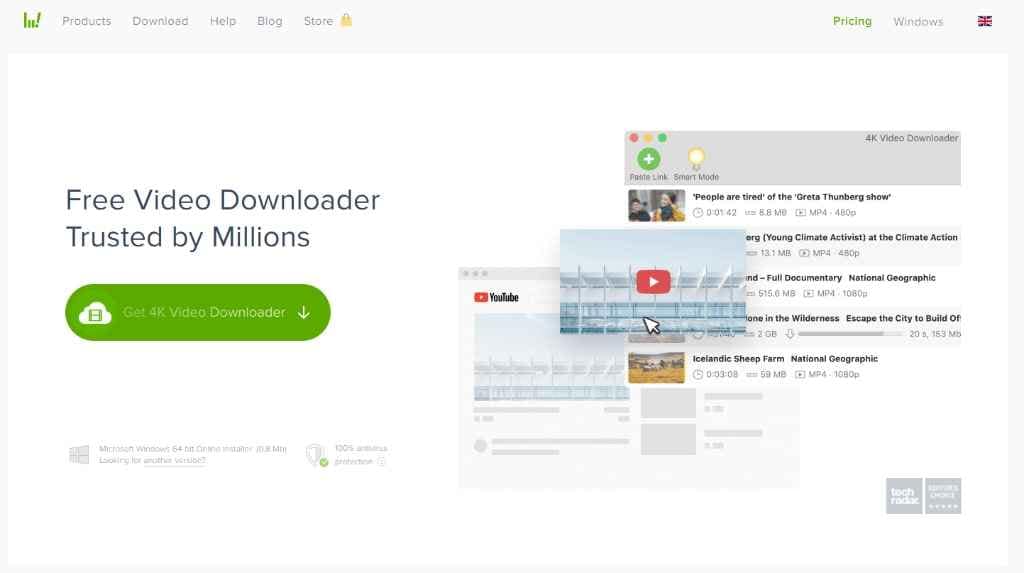Image resolution: width=1024 pixels, height=573 pixels.
Task: Open the Download menu
Action: (160, 21)
